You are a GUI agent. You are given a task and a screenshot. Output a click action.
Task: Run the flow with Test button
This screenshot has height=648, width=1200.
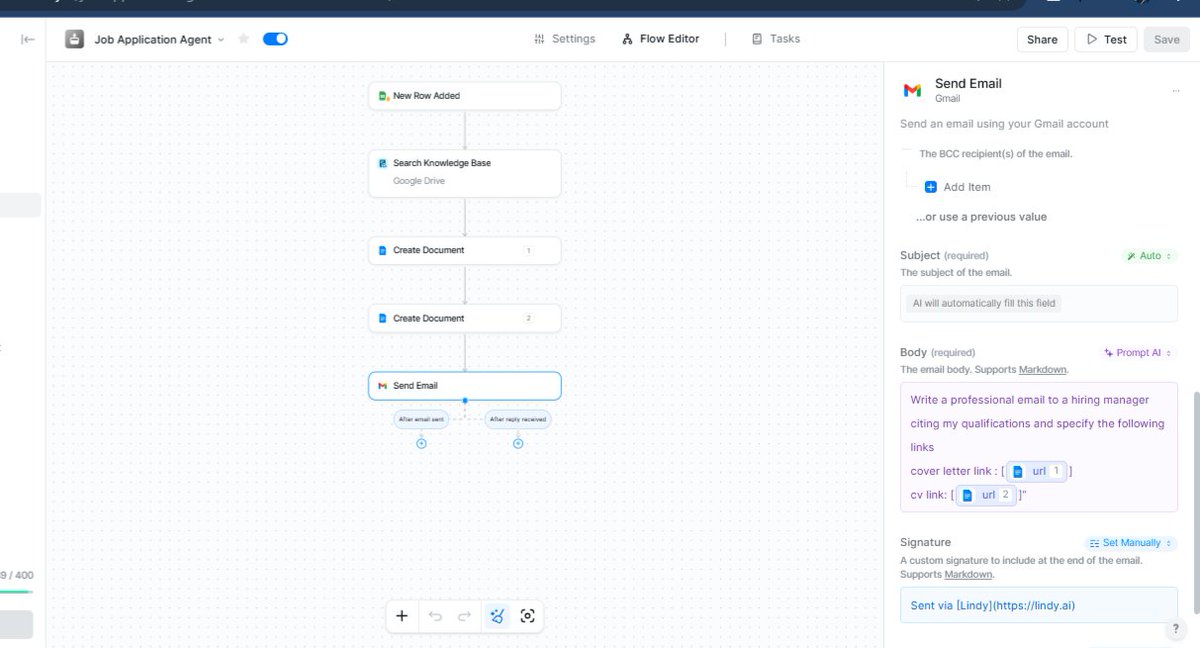tap(1106, 39)
